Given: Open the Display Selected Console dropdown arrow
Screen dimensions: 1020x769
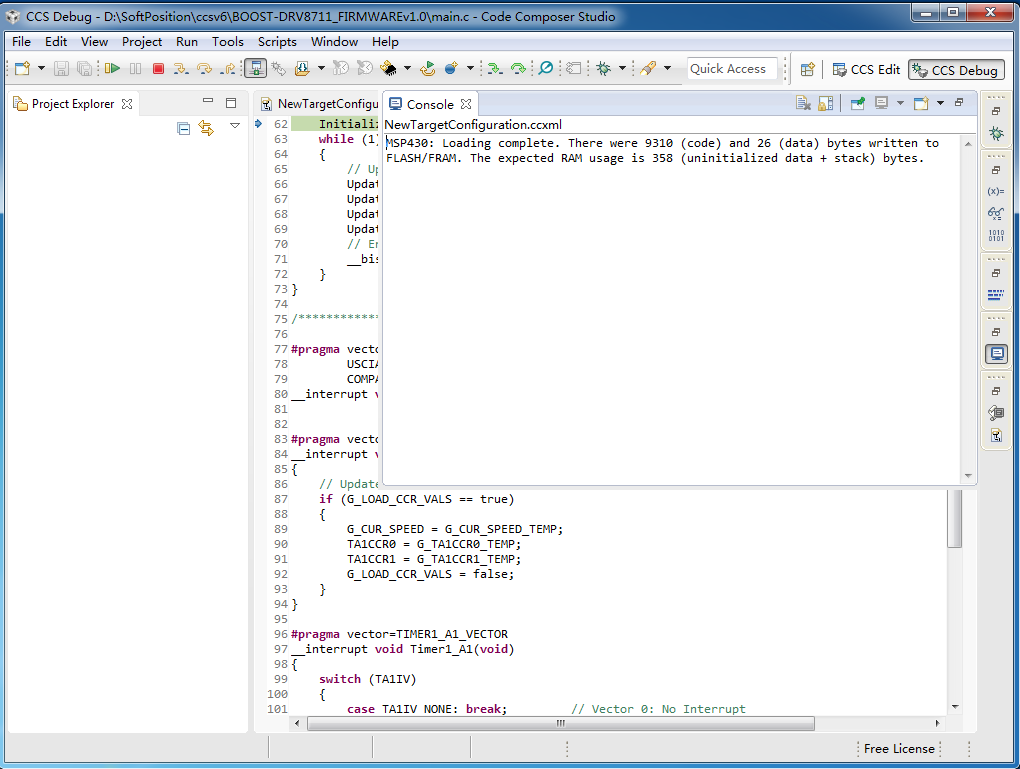Looking at the screenshot, I should click(899, 104).
